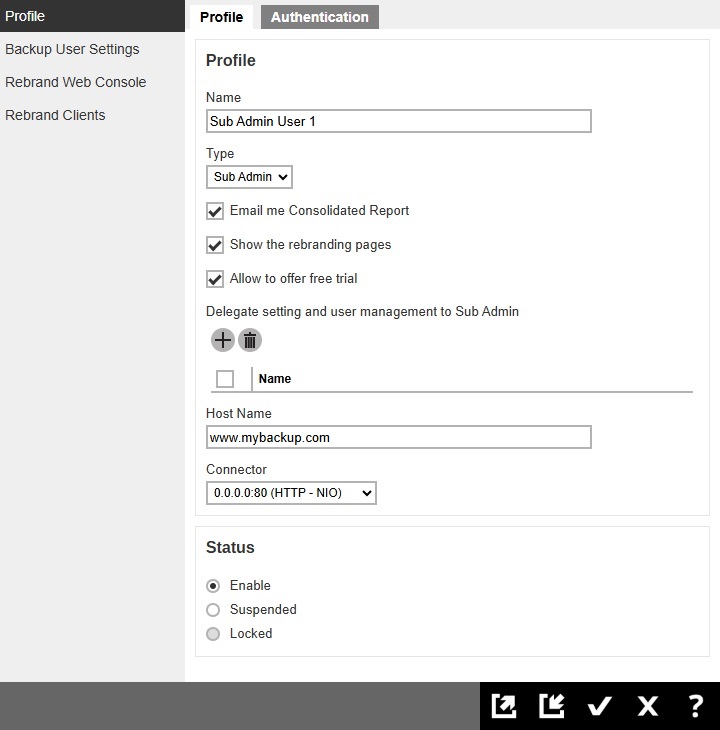Click the add delegate plus icon
Viewport: 720px width, 730px height.
[x=222, y=341]
